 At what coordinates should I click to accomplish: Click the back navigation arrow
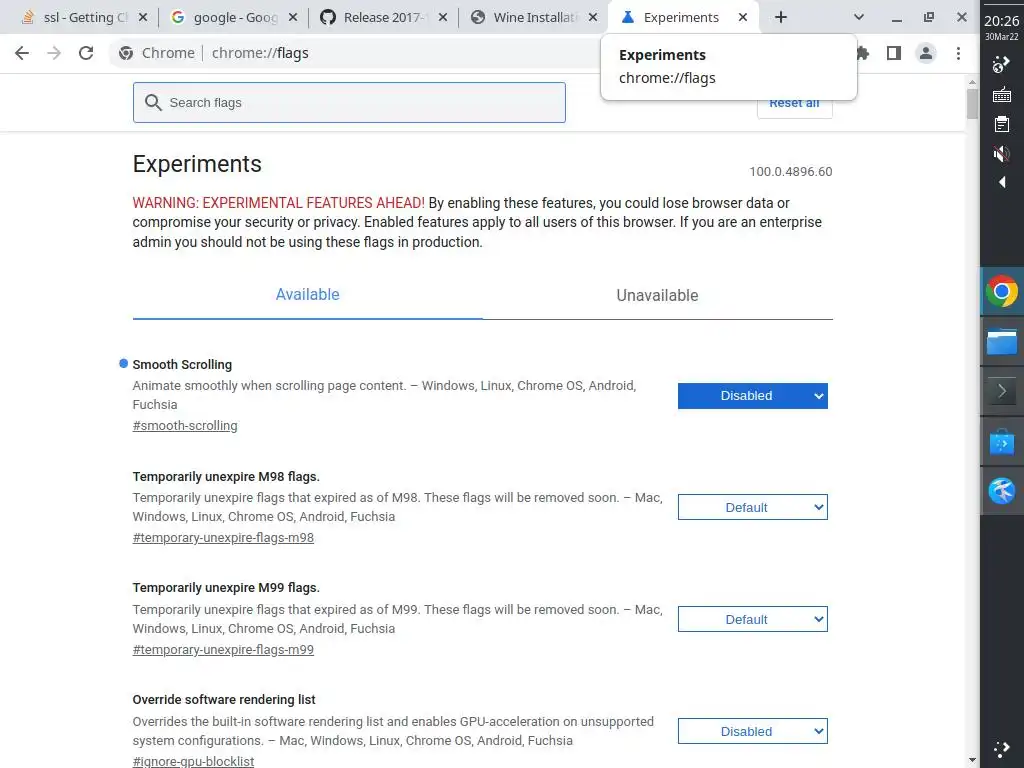pos(22,53)
